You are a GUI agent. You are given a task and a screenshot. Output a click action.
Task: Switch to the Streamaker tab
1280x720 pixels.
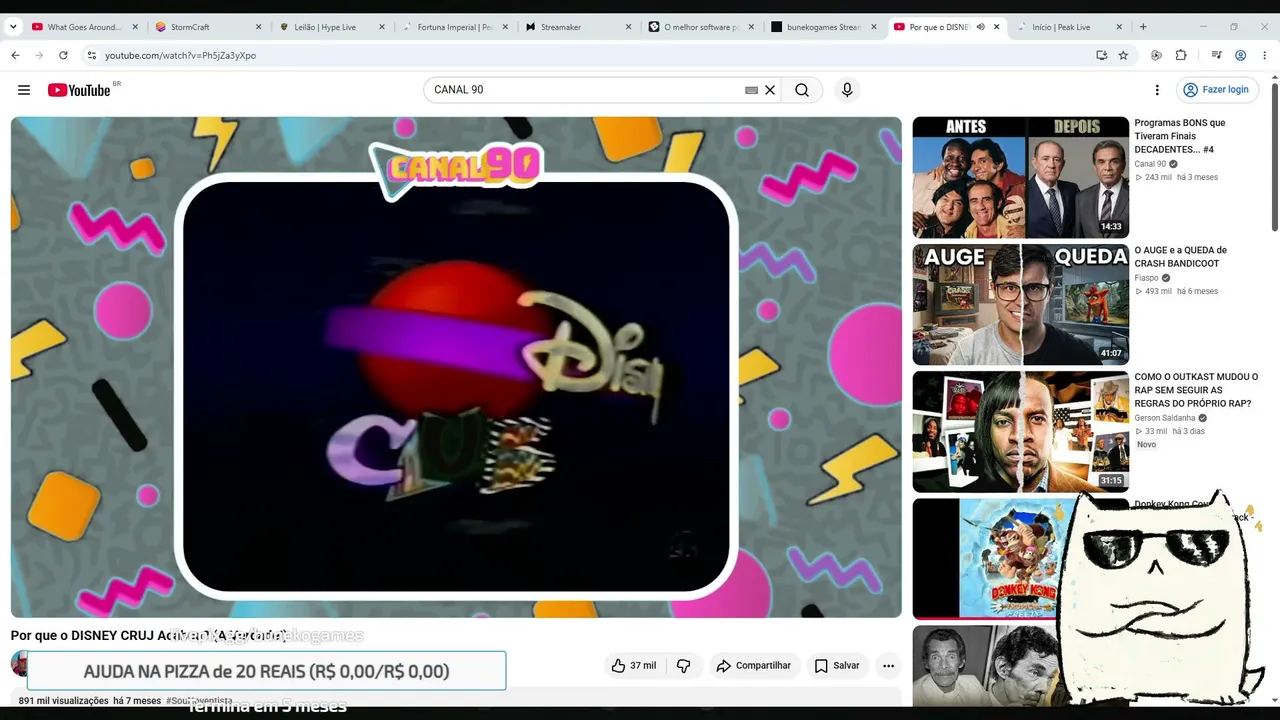coord(579,27)
